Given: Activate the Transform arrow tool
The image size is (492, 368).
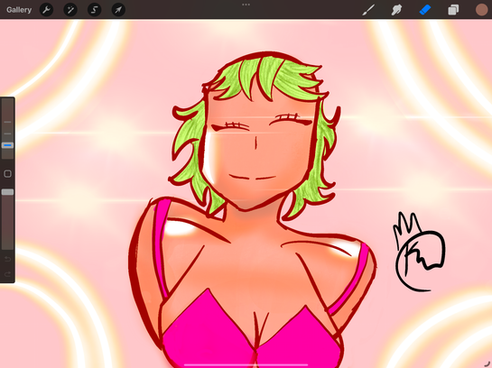Looking at the screenshot, I should (x=118, y=10).
